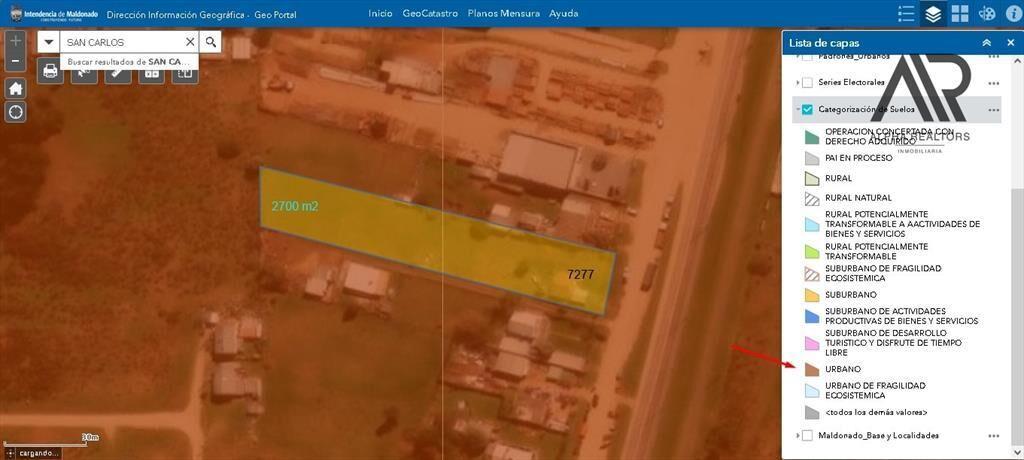This screenshot has width=1024, height=460.
Task: Open the search source dropdown arrow
Action: coord(48,42)
